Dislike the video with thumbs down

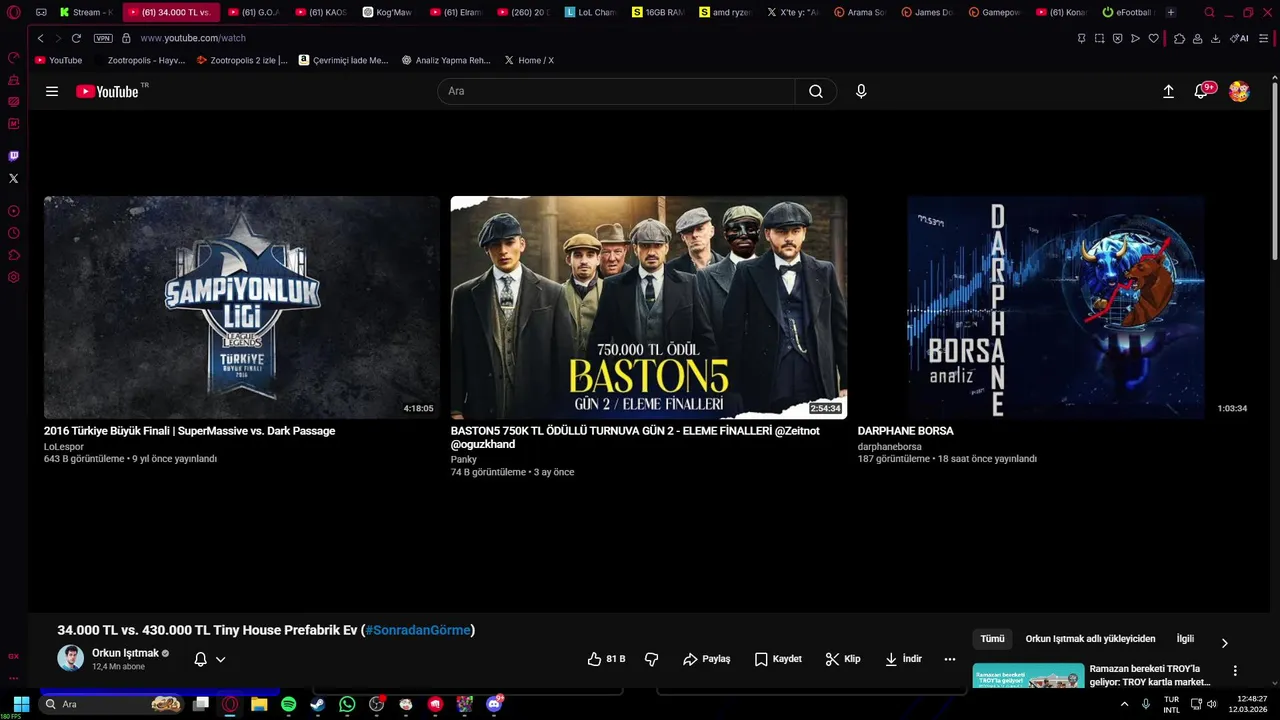(x=652, y=659)
